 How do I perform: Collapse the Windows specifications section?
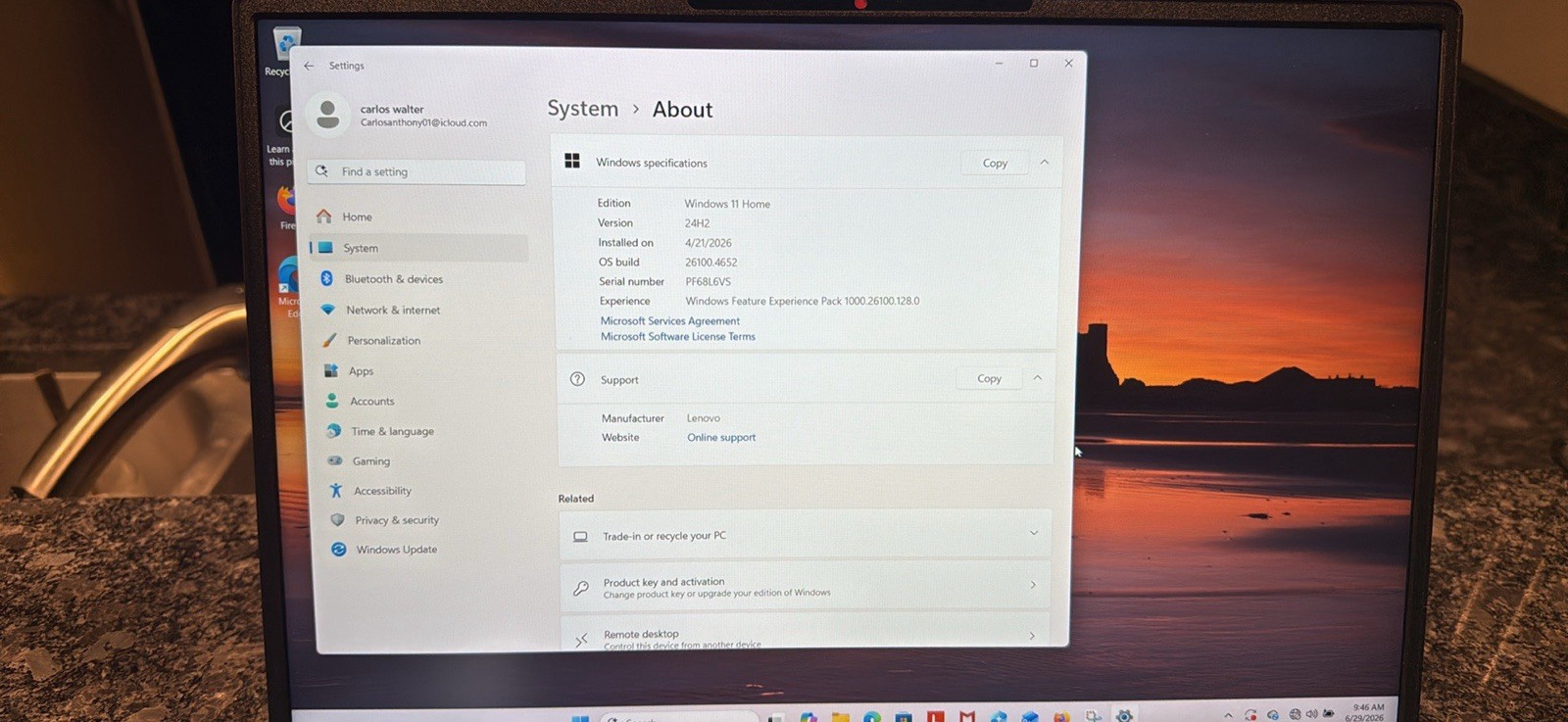(x=1045, y=163)
